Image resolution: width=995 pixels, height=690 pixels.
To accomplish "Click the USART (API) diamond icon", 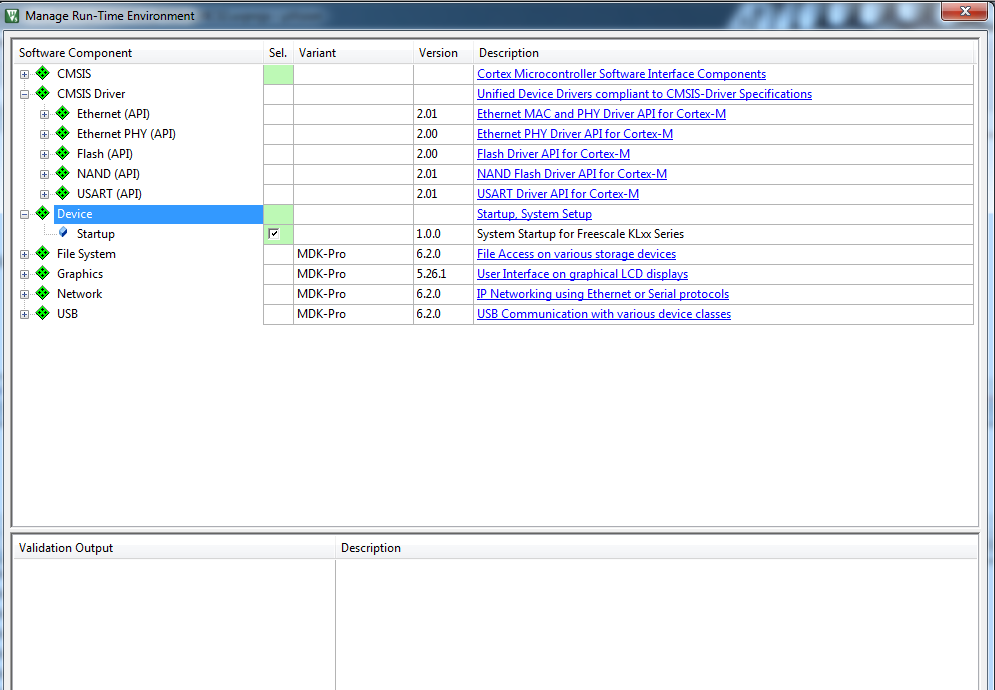I will click(x=62, y=194).
